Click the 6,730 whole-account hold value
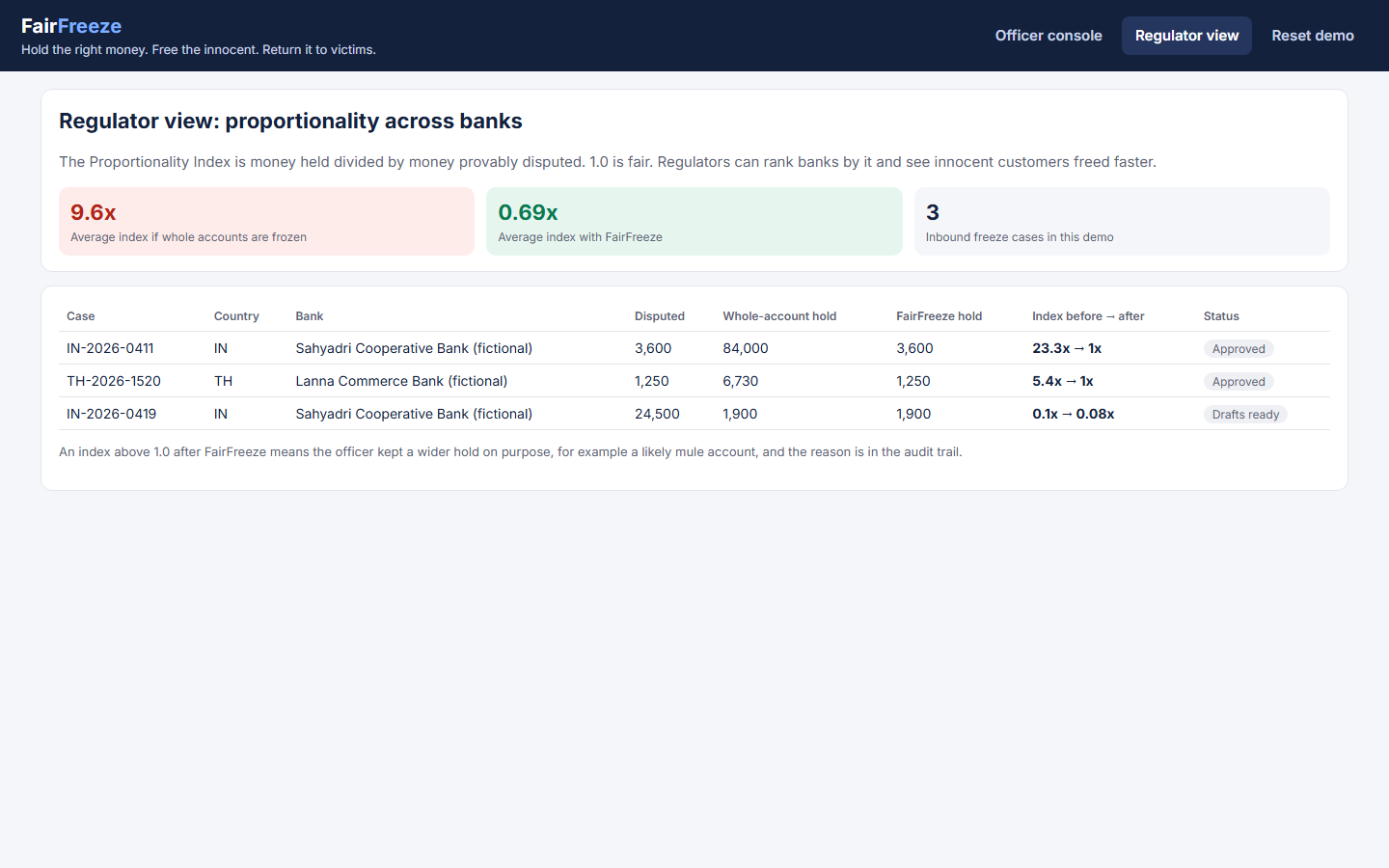Screen dimensions: 1389x868 741,381
